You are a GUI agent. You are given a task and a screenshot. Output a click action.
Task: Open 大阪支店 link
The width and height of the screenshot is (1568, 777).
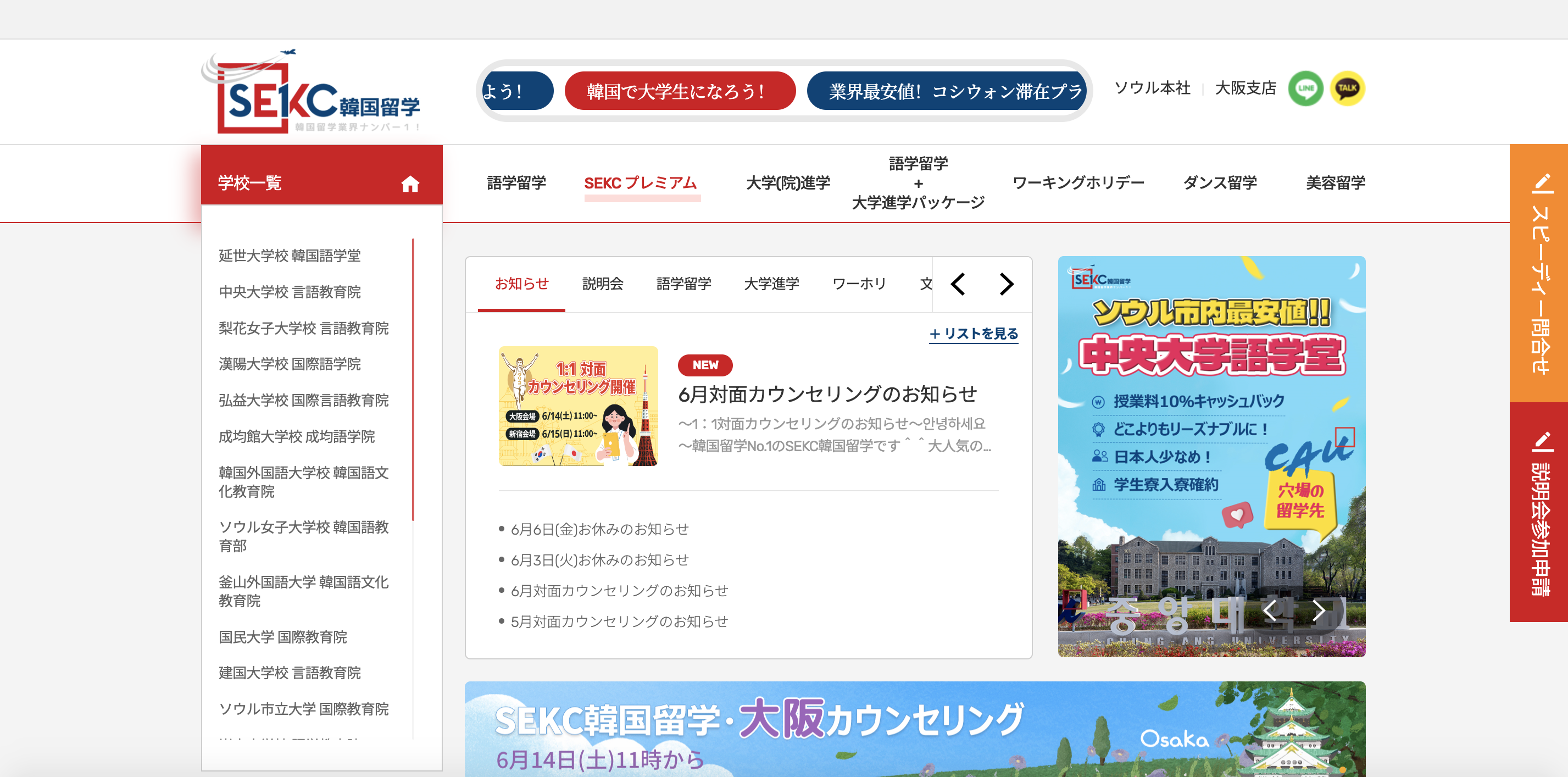click(1245, 88)
